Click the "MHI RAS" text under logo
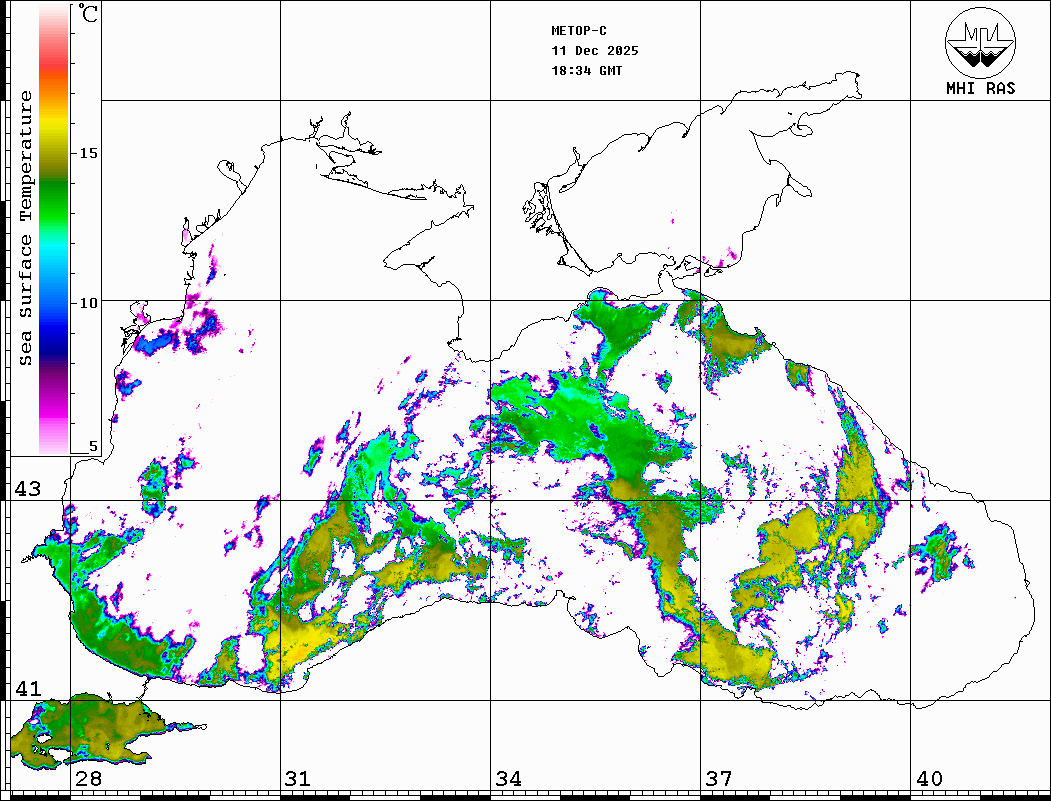This screenshot has width=1051, height=801. coord(980,88)
